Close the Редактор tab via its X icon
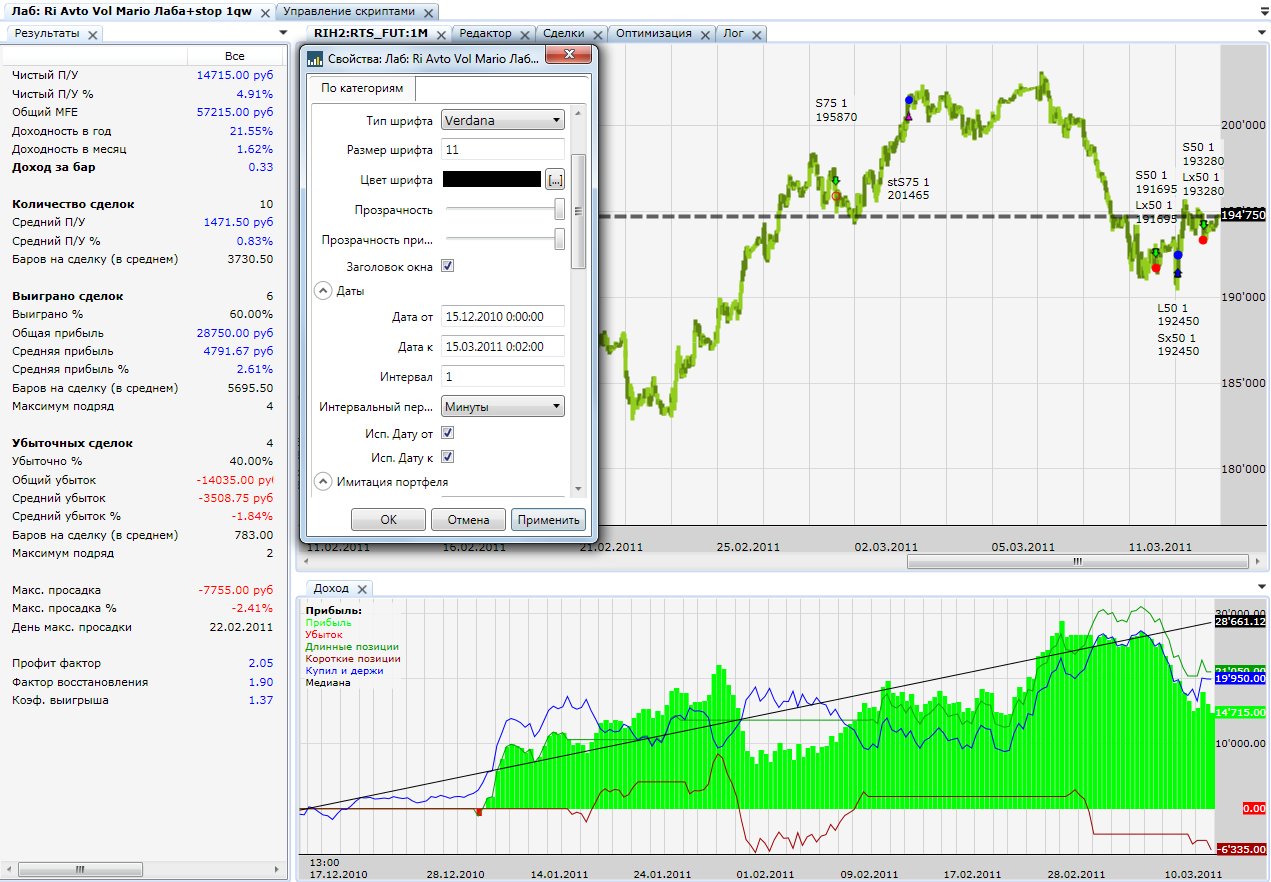The image size is (1271, 882). click(x=524, y=34)
